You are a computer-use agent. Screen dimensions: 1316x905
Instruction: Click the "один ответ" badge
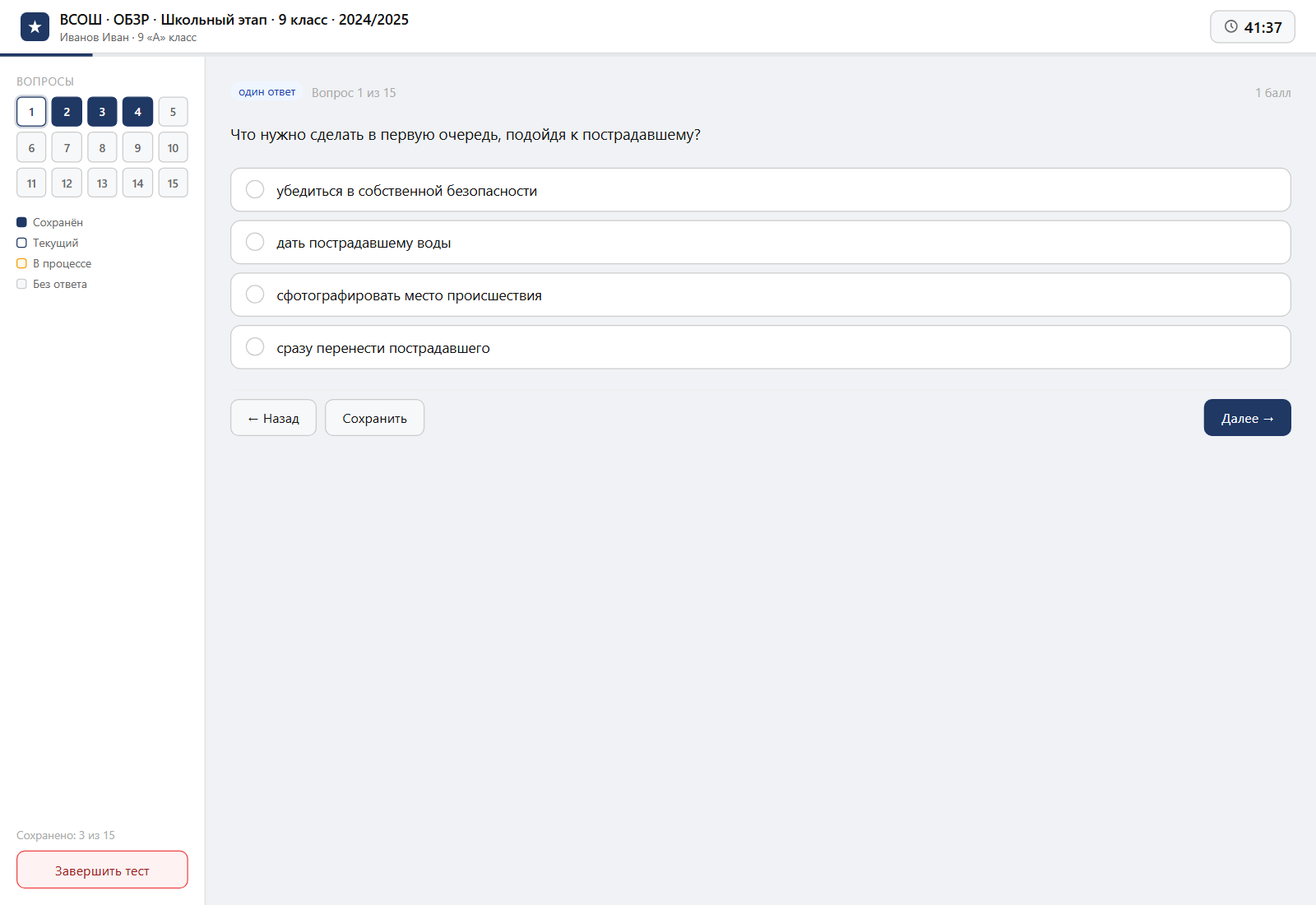[267, 92]
